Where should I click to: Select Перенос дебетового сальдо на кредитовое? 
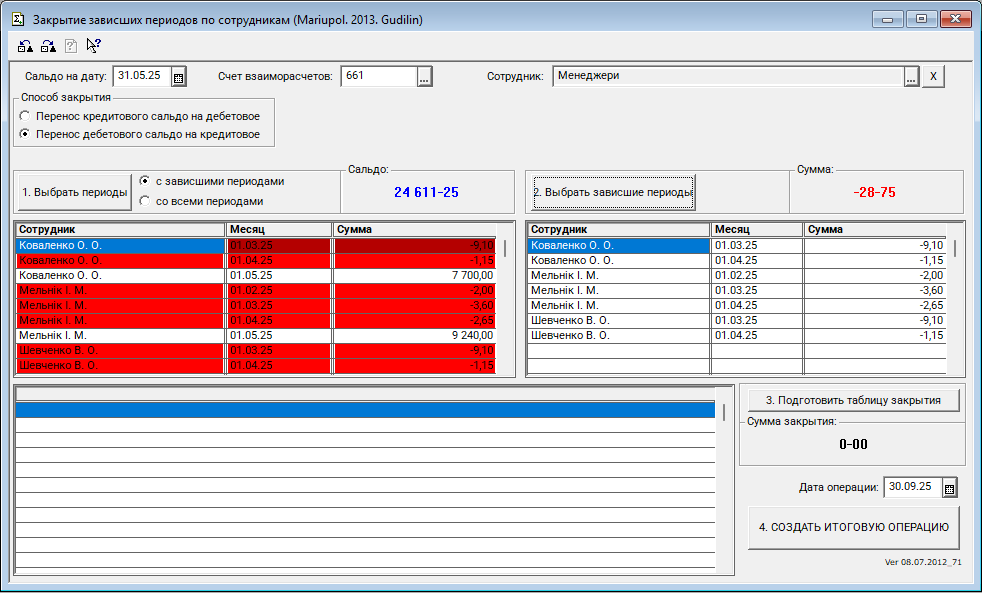point(25,134)
